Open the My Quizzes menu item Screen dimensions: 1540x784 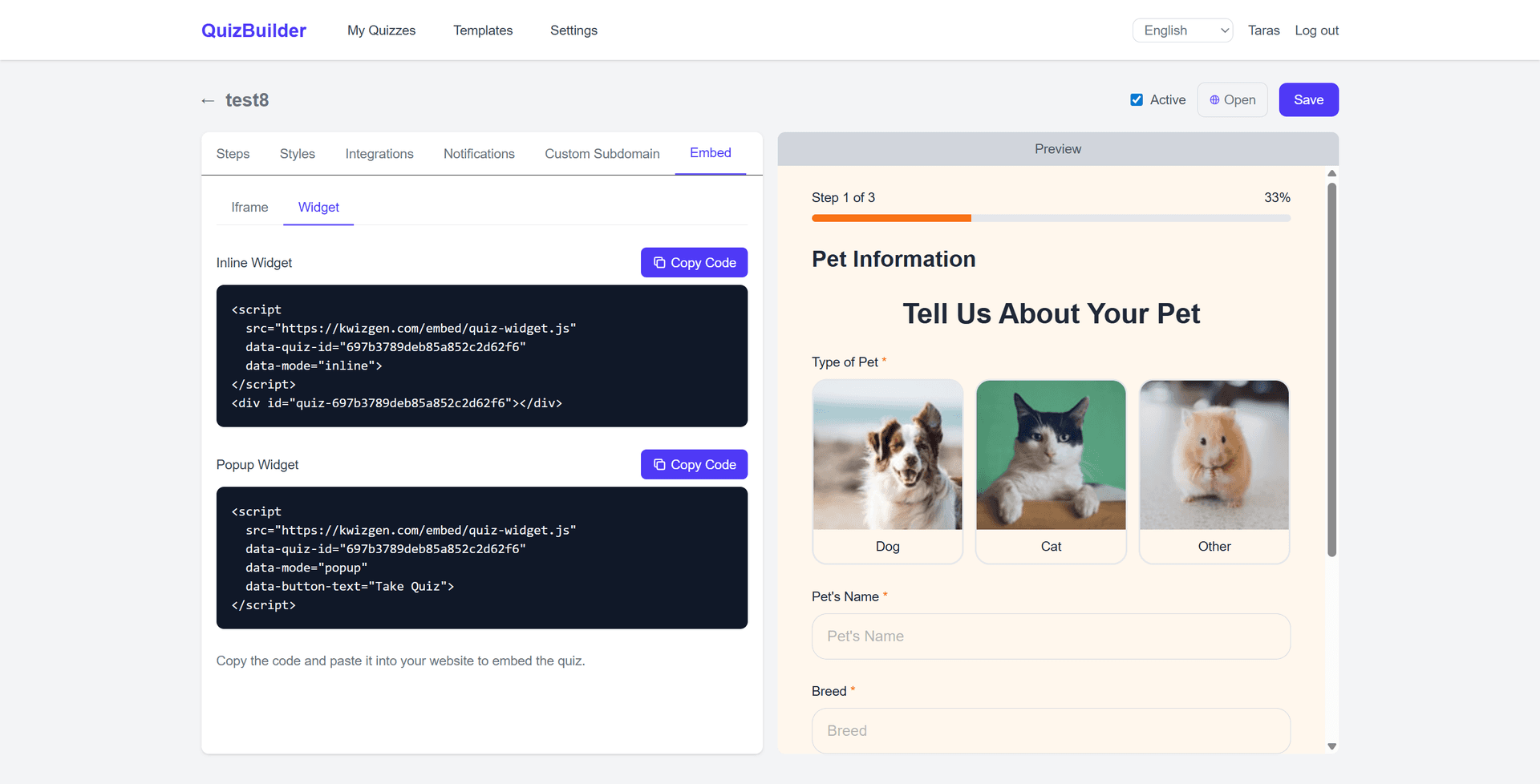pos(381,30)
